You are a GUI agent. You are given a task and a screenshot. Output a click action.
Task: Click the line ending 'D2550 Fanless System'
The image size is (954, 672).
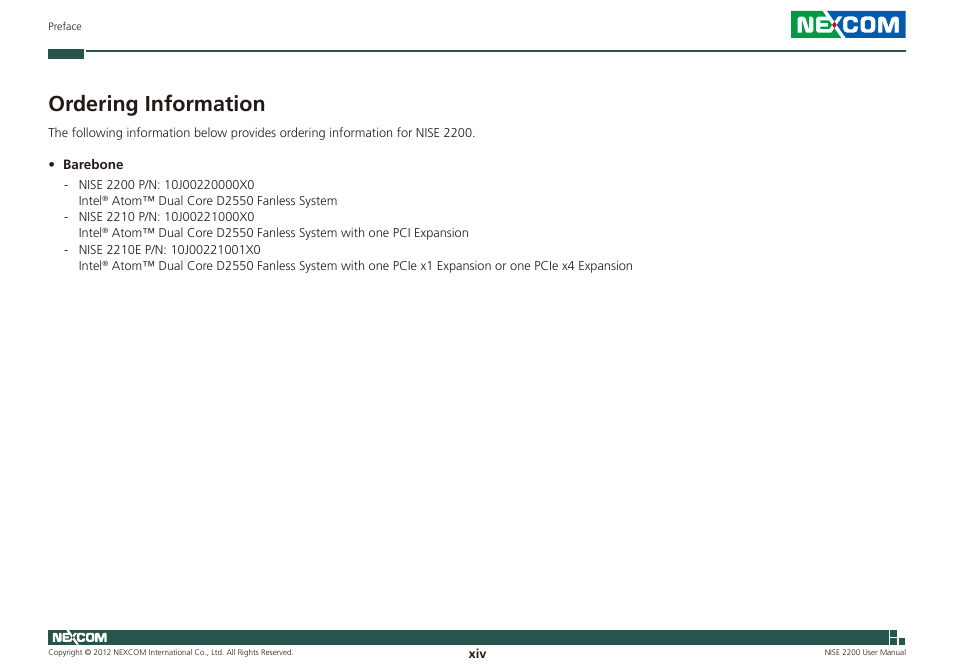207,201
